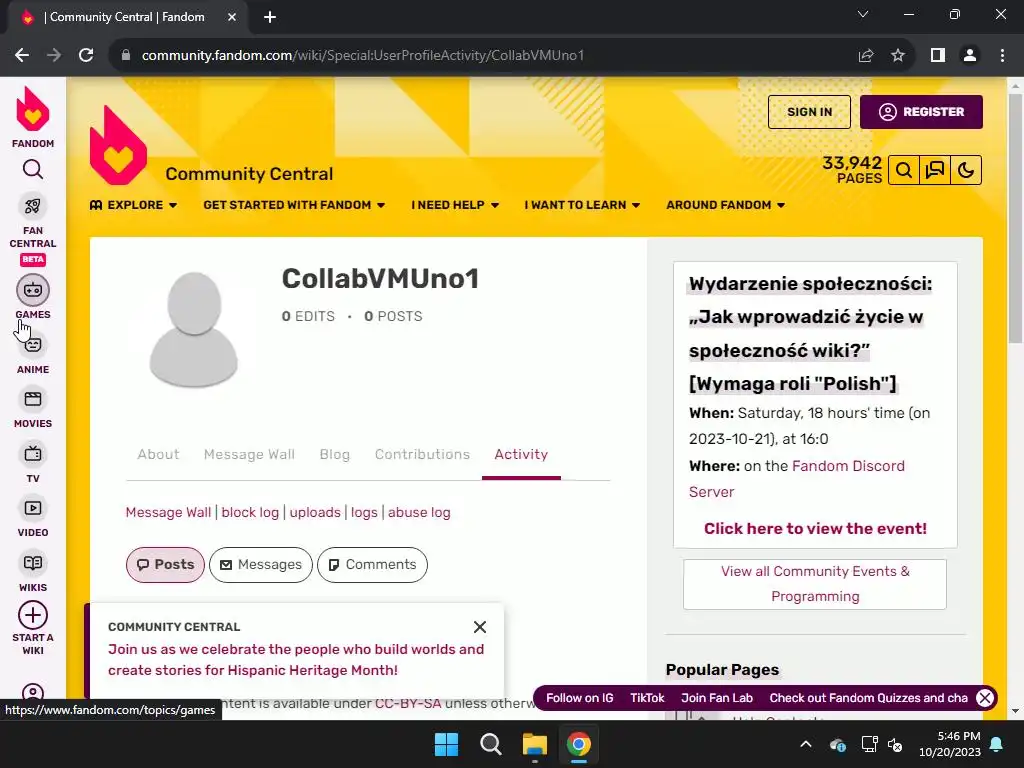
Task: Open the Wikis book icon
Action: point(33,563)
